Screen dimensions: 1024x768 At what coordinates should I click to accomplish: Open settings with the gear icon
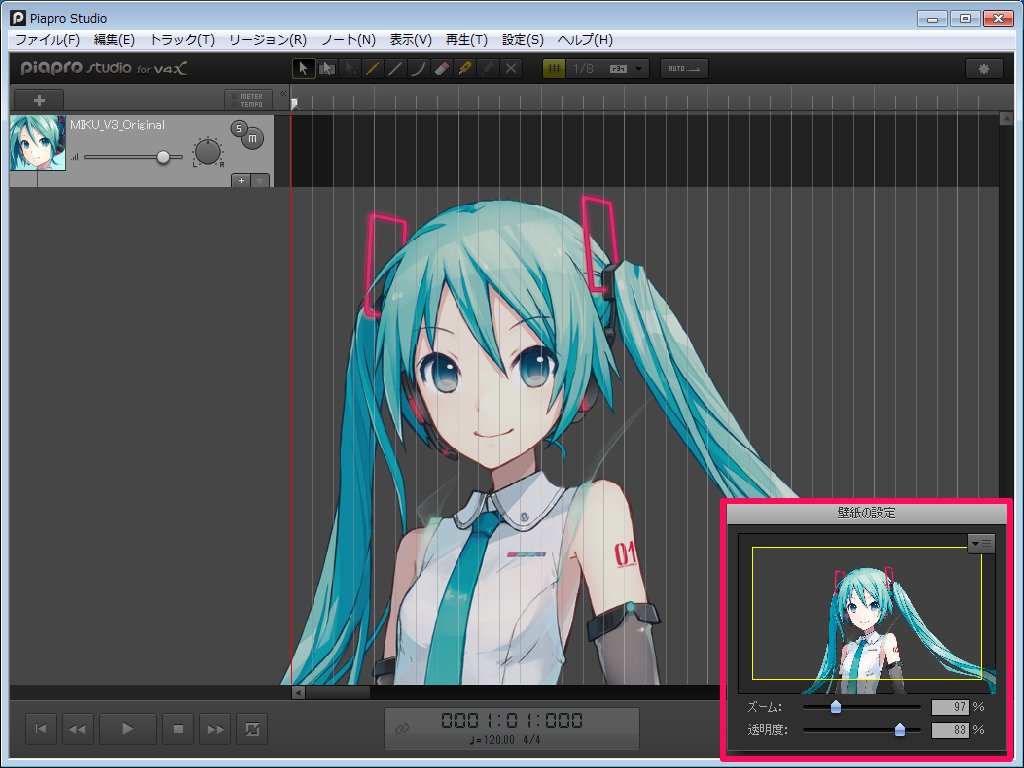[984, 69]
